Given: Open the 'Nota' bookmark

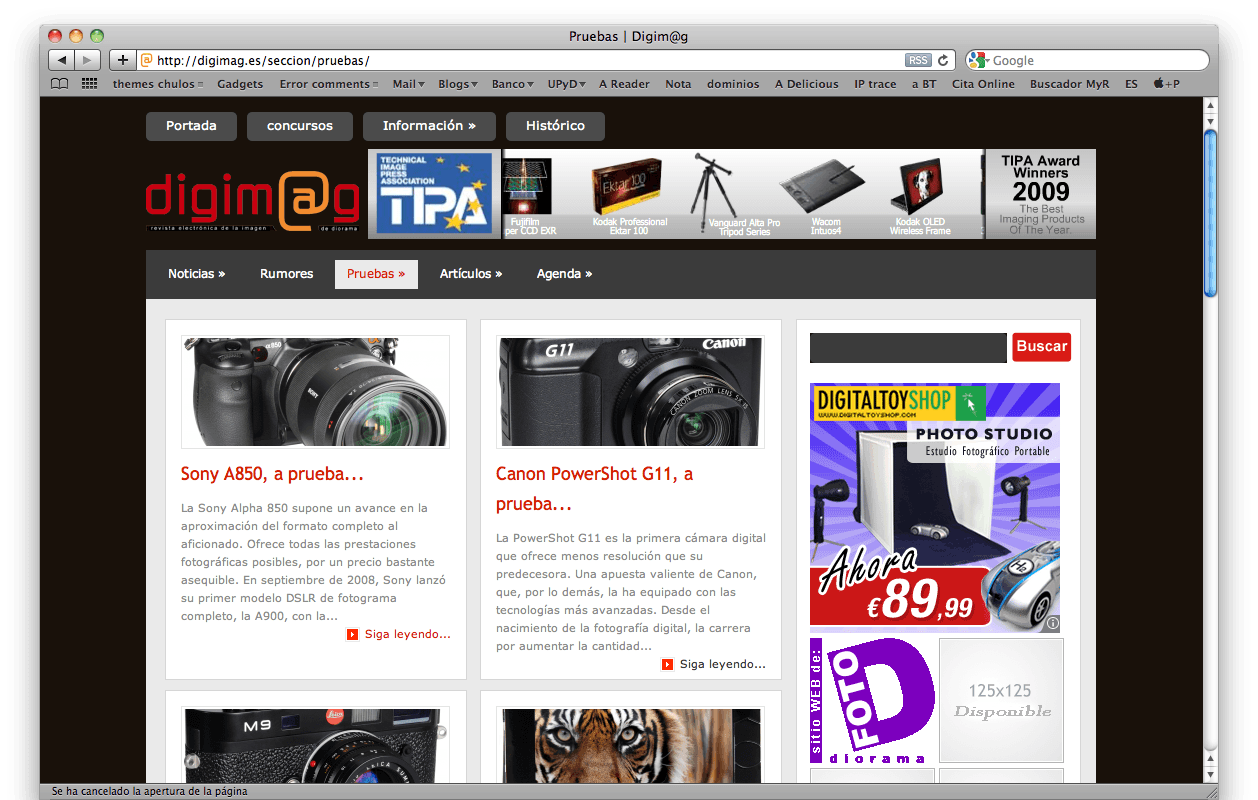Looking at the screenshot, I should tap(678, 84).
